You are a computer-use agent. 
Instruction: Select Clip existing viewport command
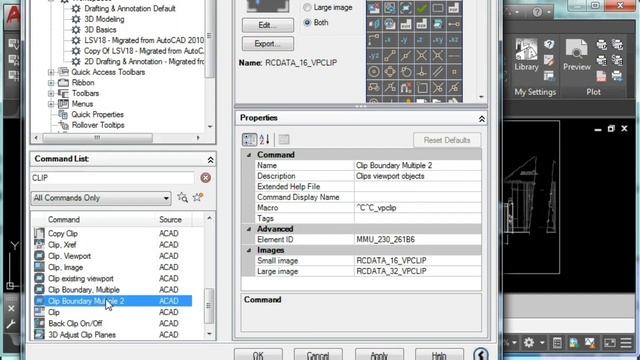[x=81, y=278]
